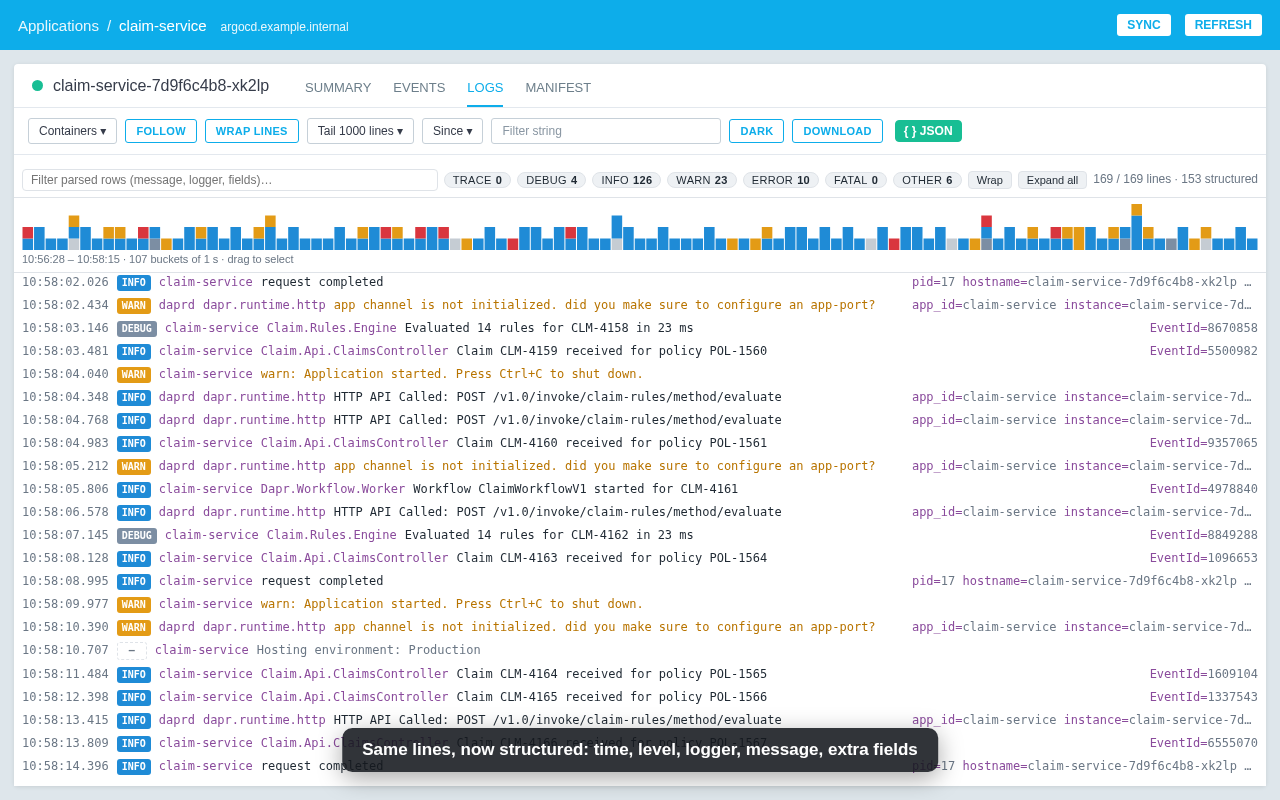Click the message Claim CLM-4164 received
The height and width of the screenshot is (800, 1280).
pos(612,674)
